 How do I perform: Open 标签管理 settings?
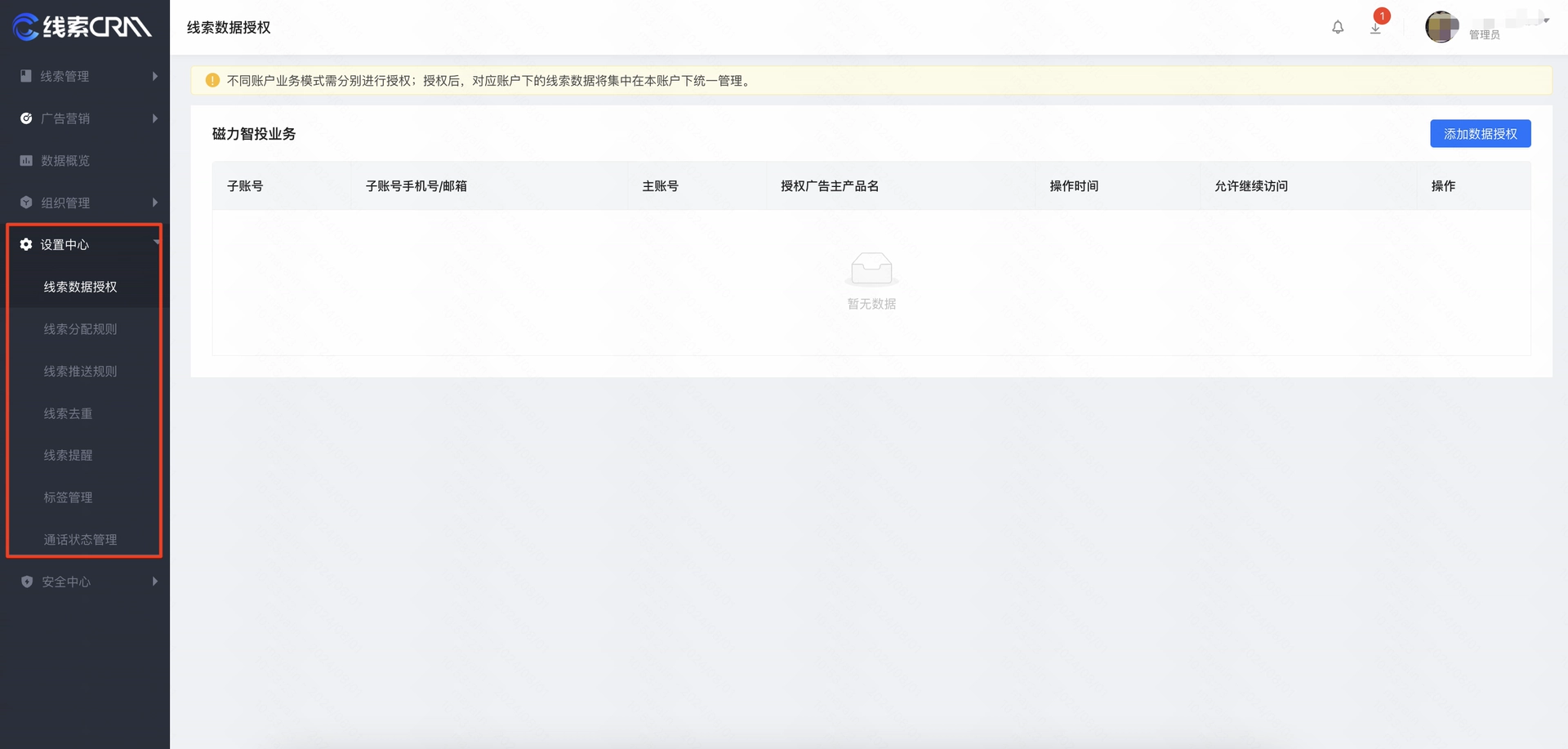pos(68,497)
